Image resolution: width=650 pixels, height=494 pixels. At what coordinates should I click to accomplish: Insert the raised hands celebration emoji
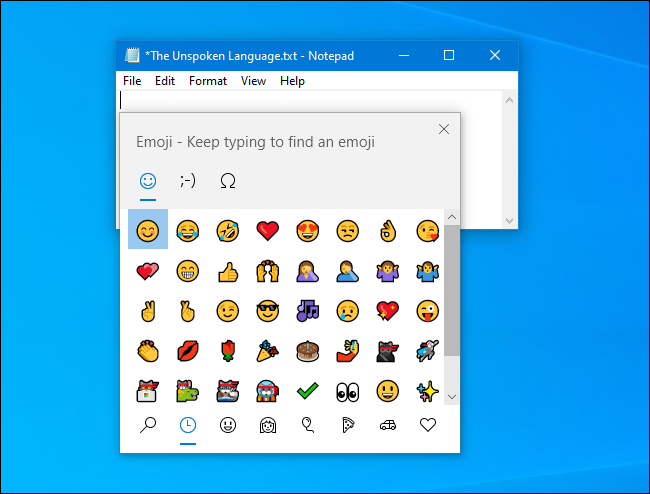[x=267, y=271]
